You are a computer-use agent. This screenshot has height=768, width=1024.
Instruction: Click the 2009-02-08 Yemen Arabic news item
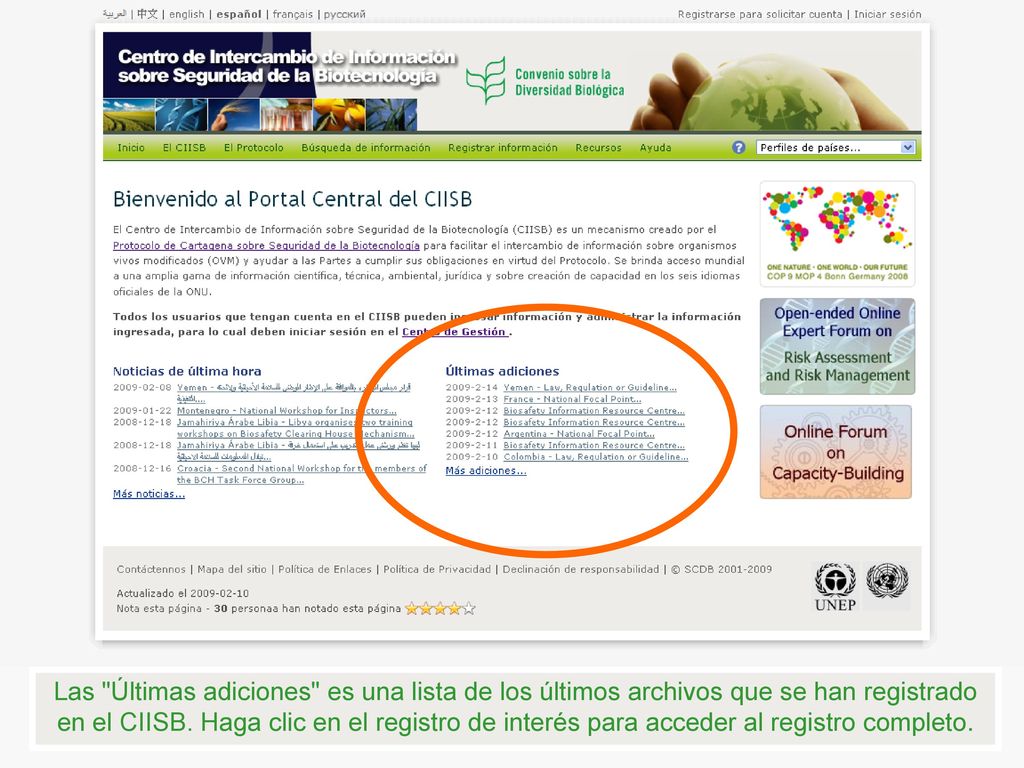pos(294,392)
